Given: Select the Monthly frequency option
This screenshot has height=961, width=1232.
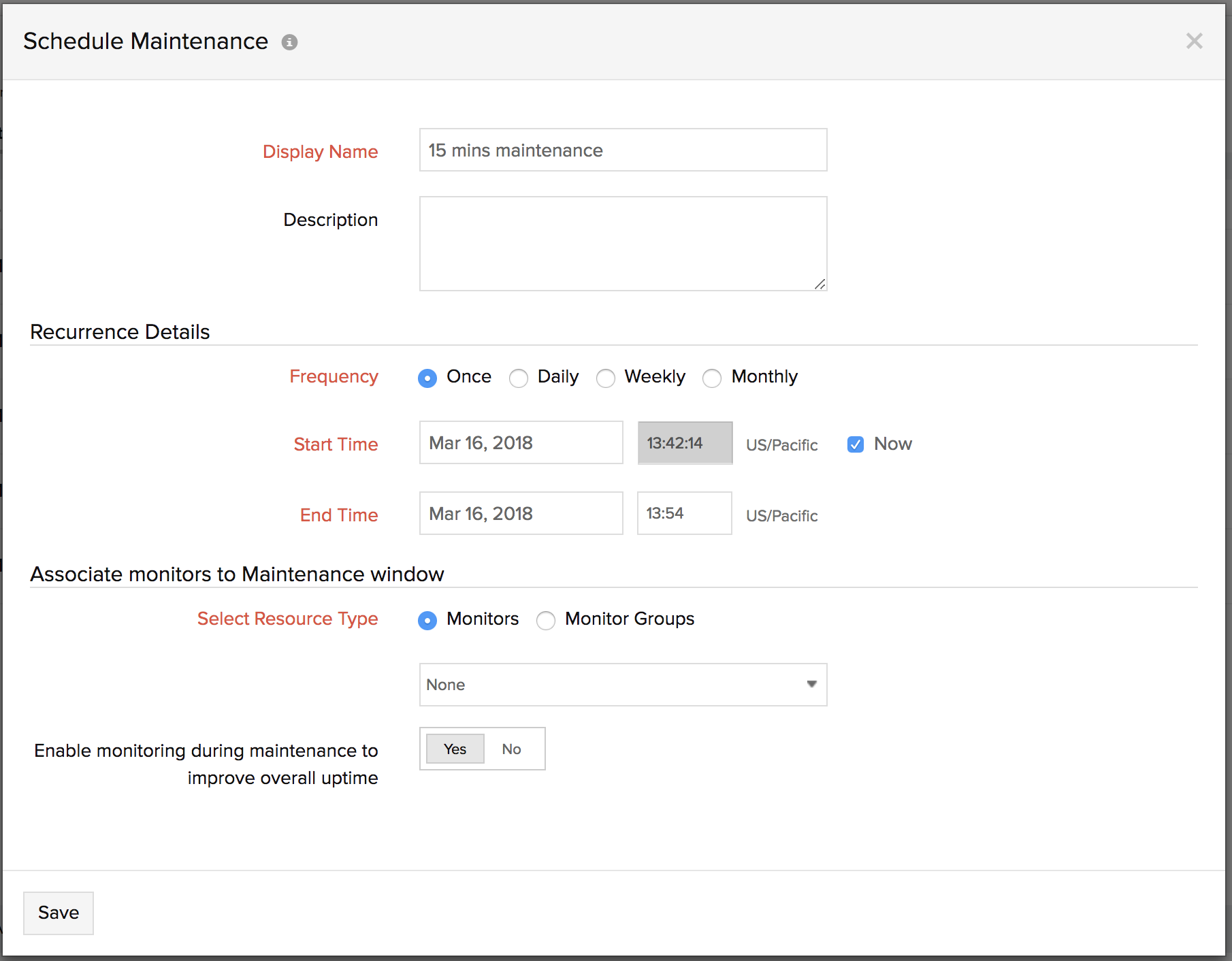Looking at the screenshot, I should (712, 378).
